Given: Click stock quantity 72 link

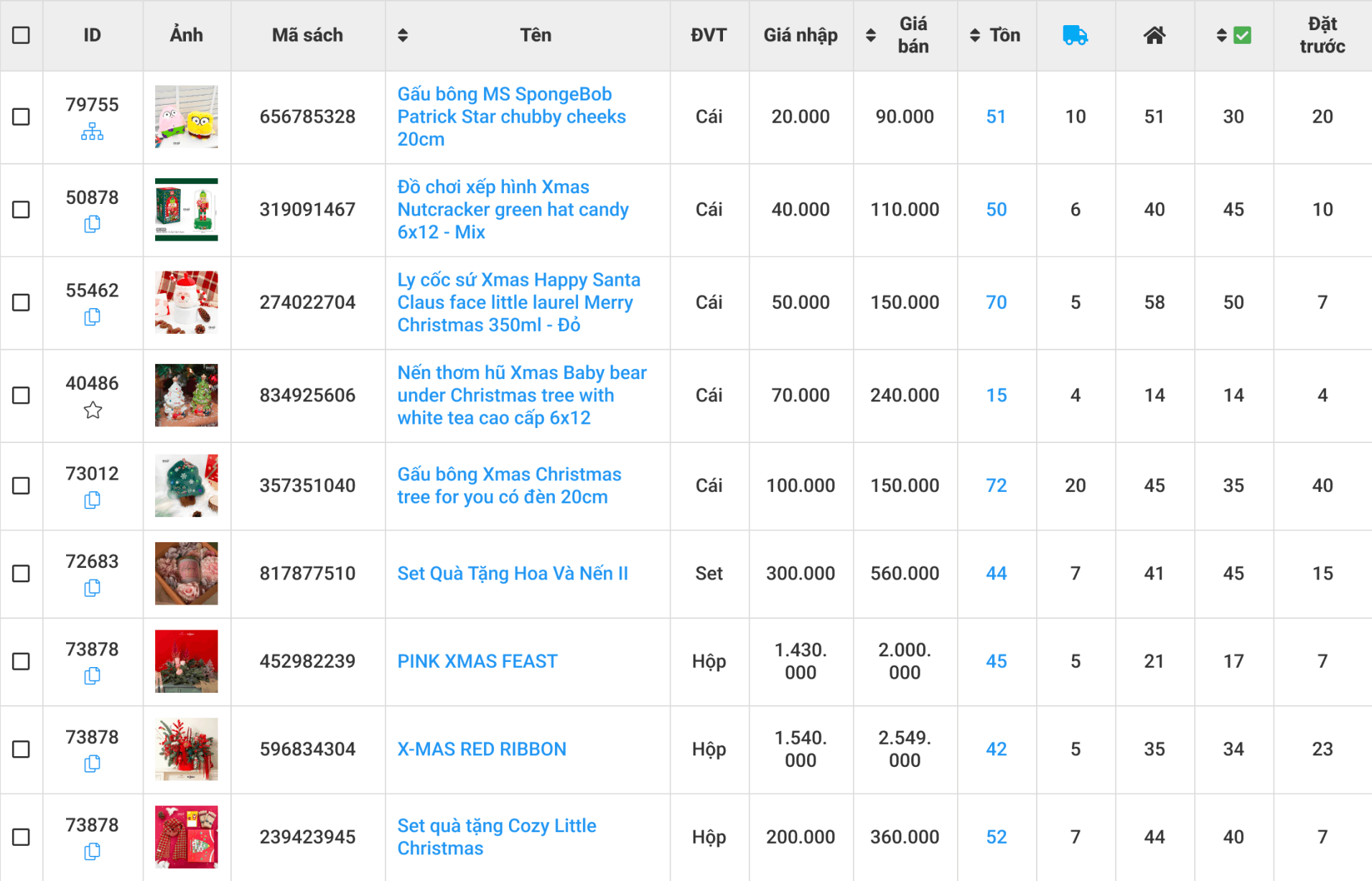Looking at the screenshot, I should 996,485.
